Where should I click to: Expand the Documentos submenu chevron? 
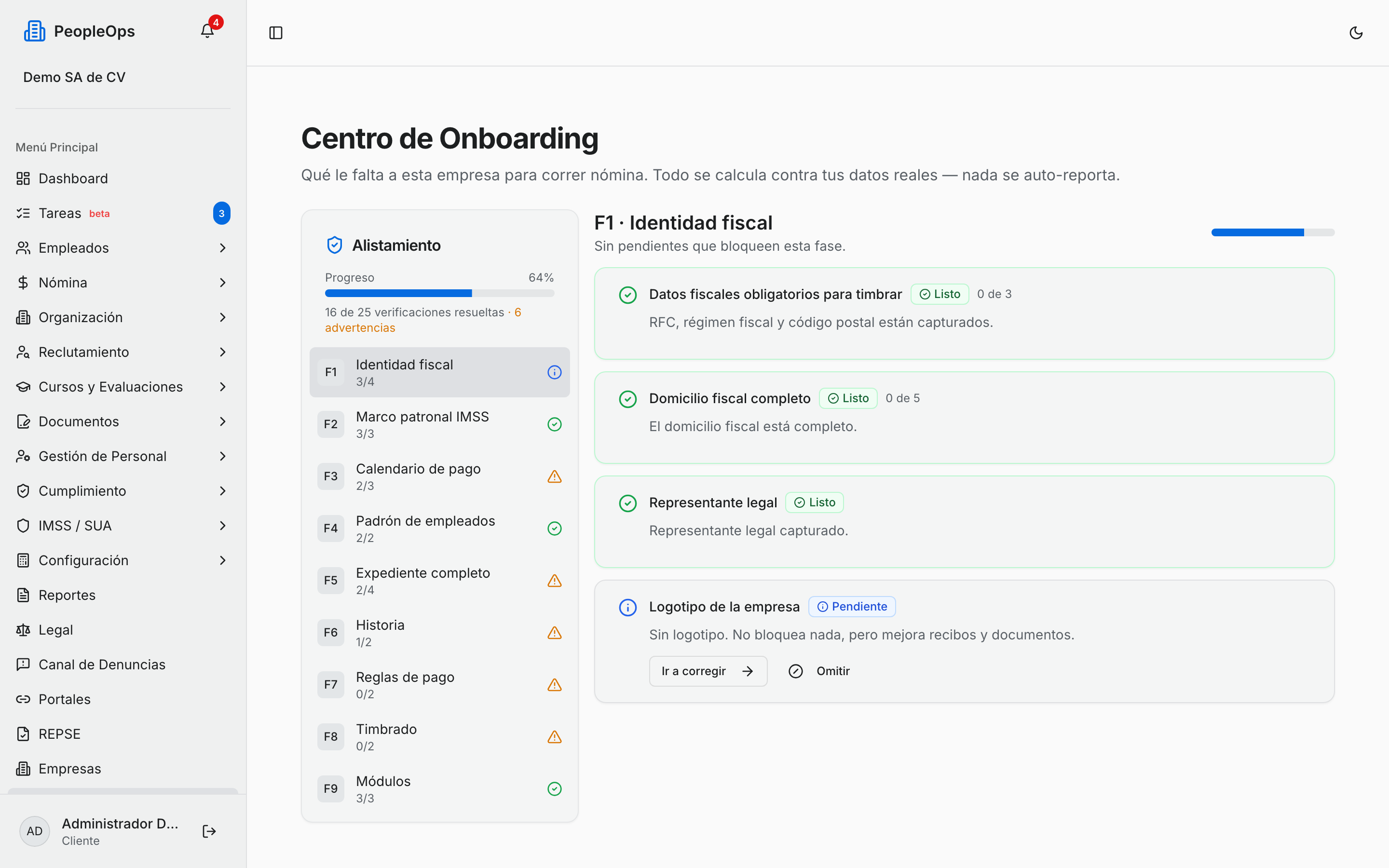tap(223, 421)
